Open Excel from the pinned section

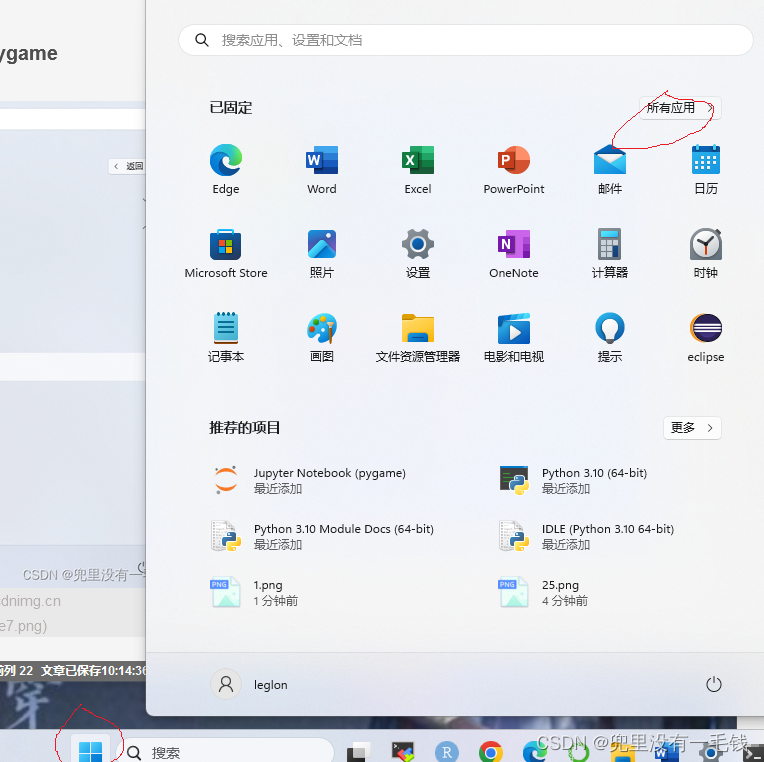[x=418, y=169]
